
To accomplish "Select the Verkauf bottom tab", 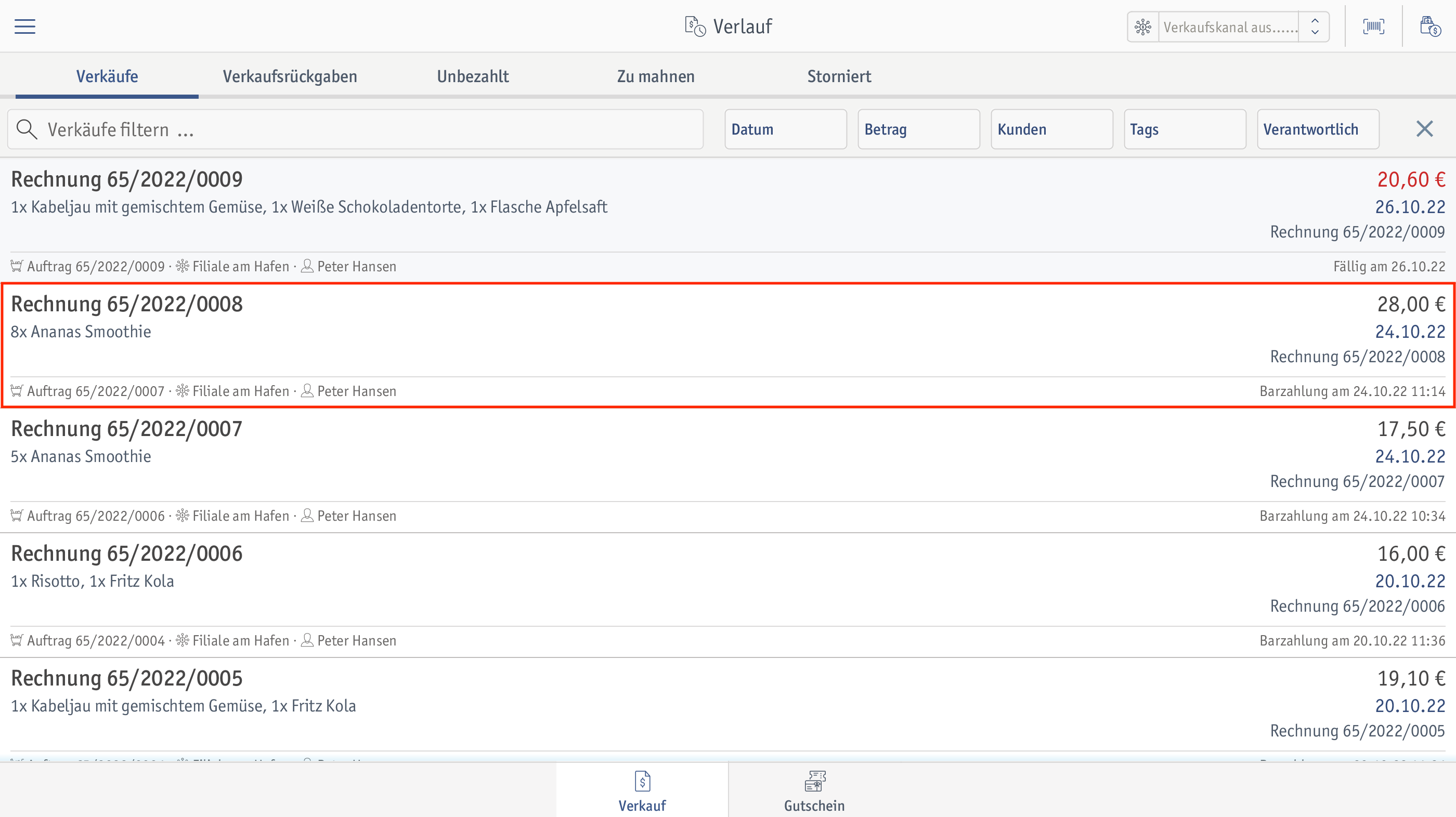I will [x=642, y=790].
